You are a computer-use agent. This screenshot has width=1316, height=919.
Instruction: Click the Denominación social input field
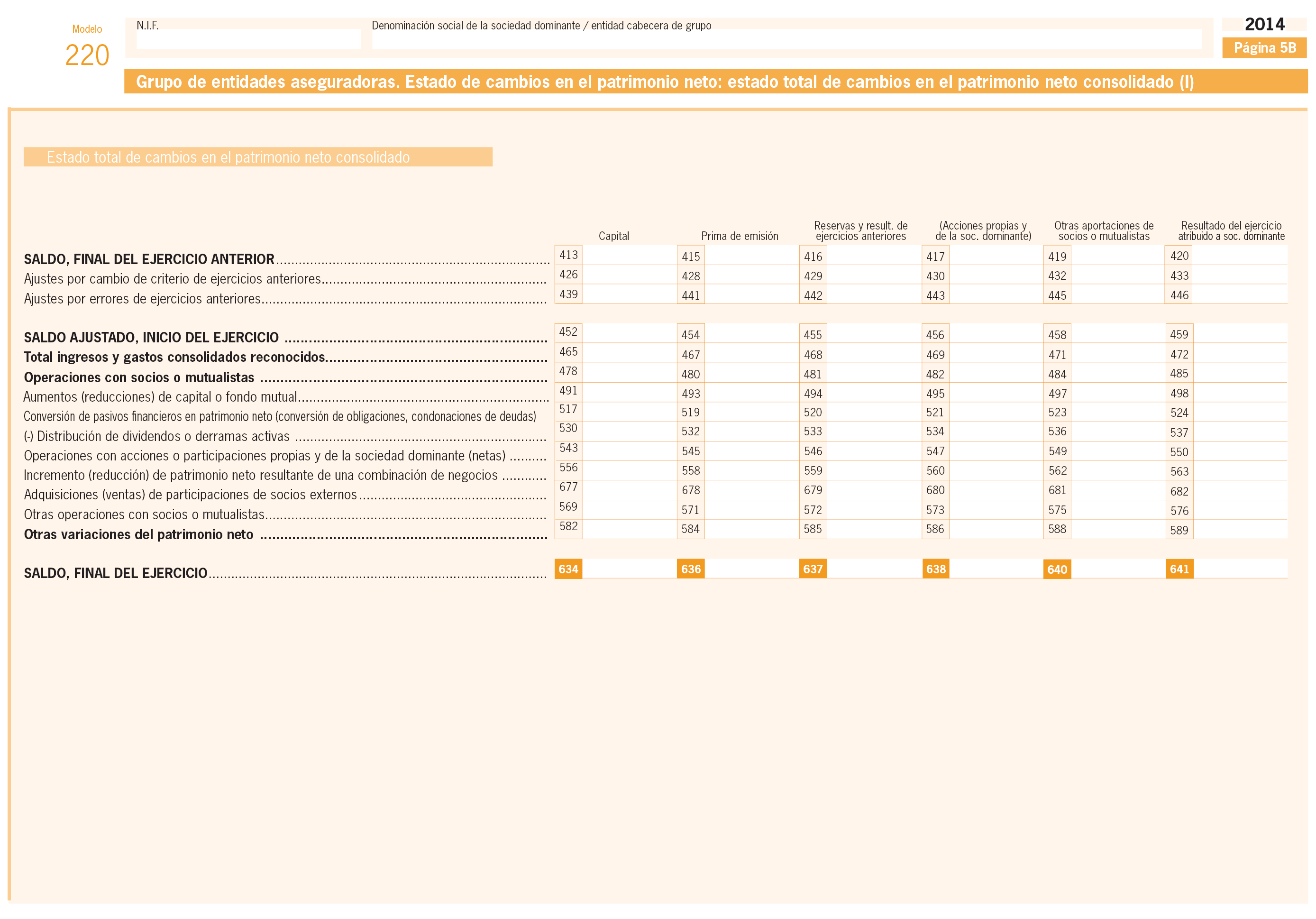click(x=786, y=39)
